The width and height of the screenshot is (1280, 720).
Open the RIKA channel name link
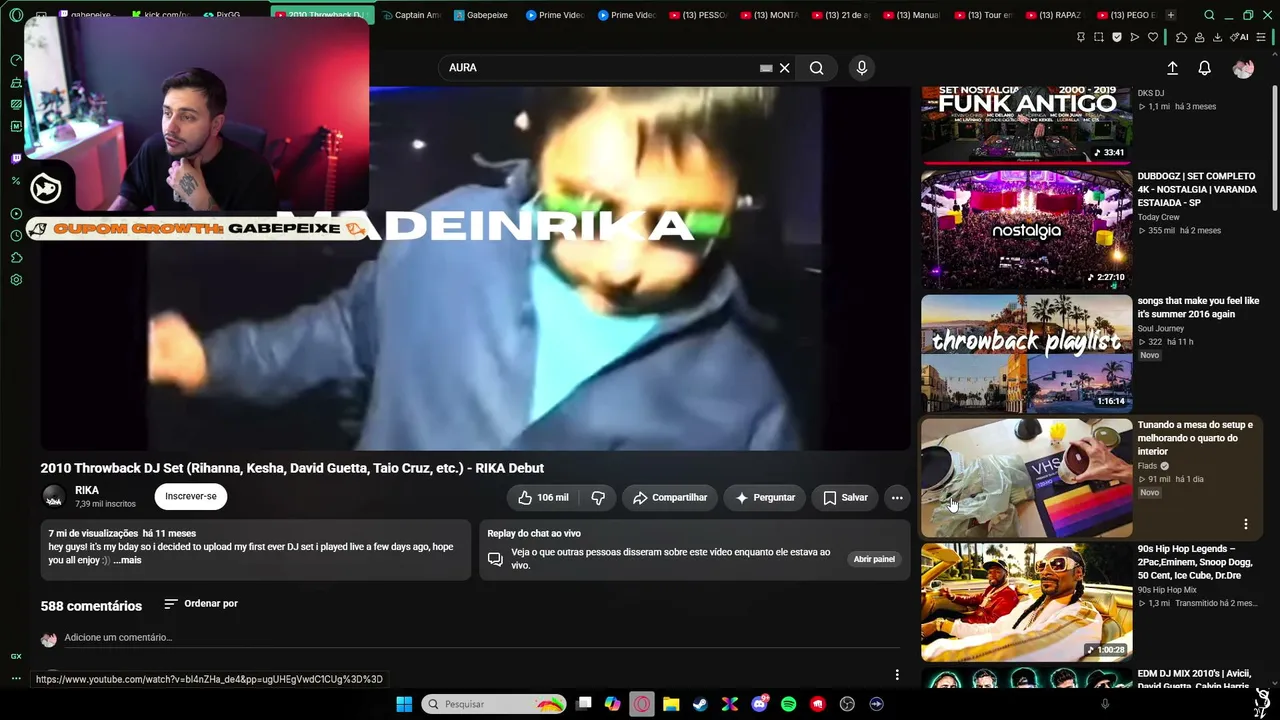click(87, 490)
